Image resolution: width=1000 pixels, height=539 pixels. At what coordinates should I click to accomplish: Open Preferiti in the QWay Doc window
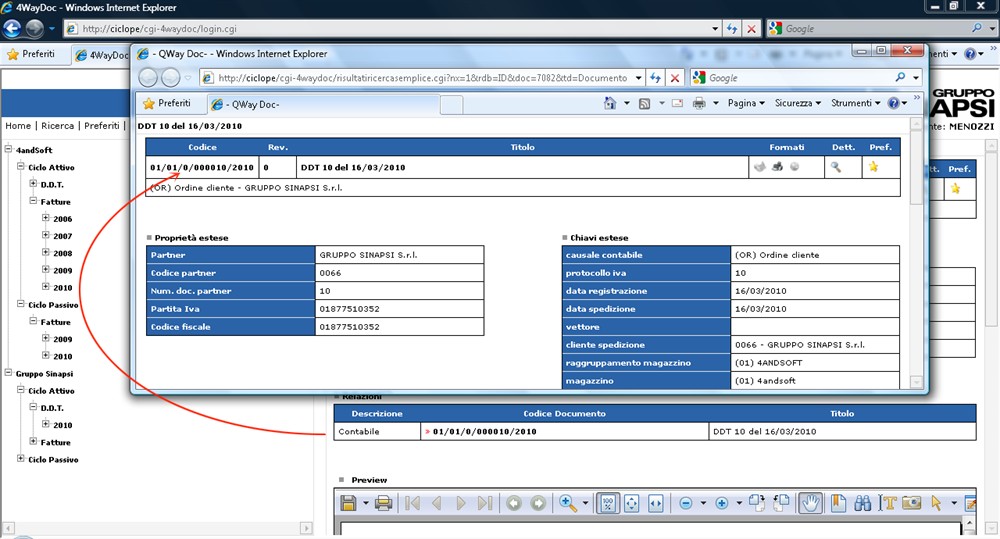(x=167, y=103)
